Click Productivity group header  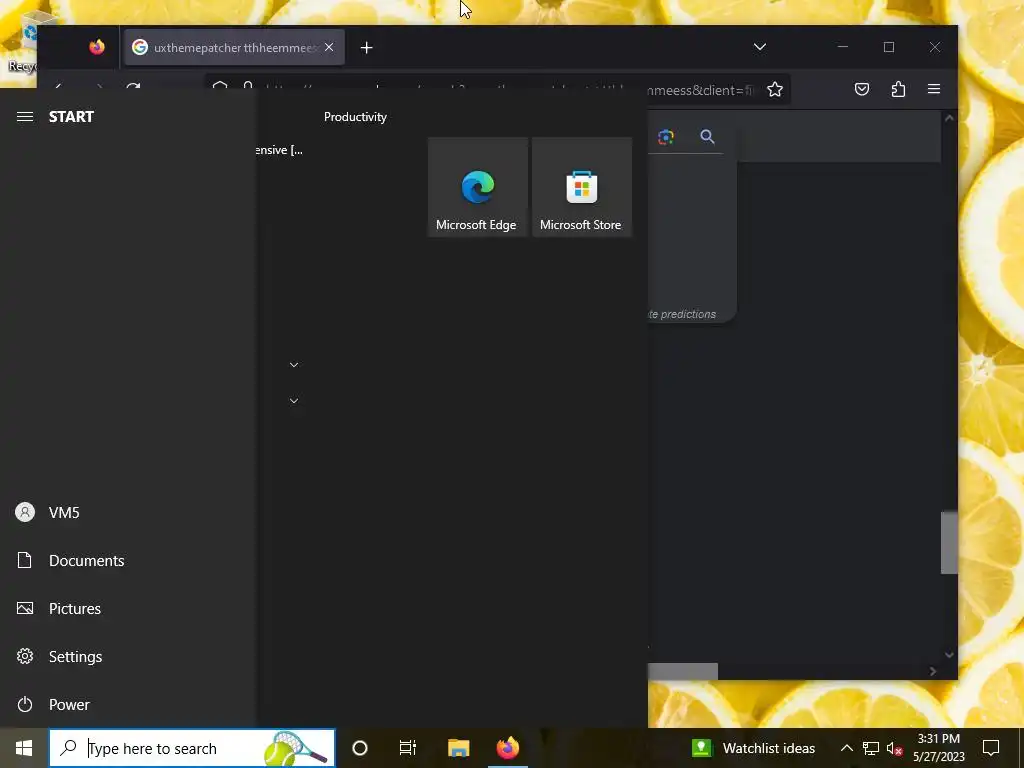coord(355,117)
